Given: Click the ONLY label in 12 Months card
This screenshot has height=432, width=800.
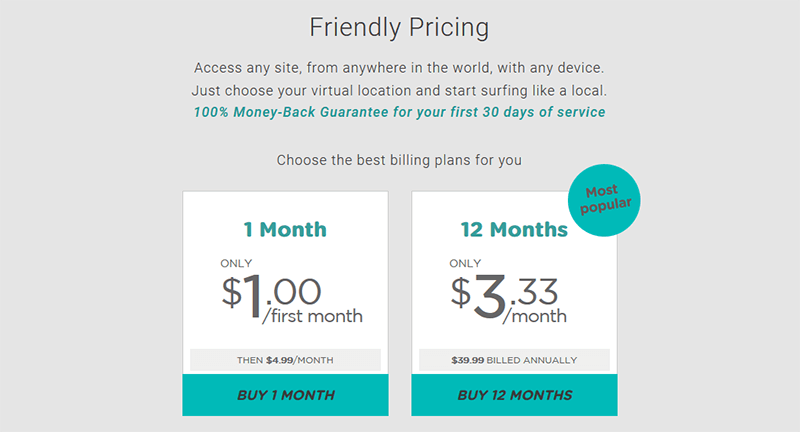Looking at the screenshot, I should [x=465, y=263].
